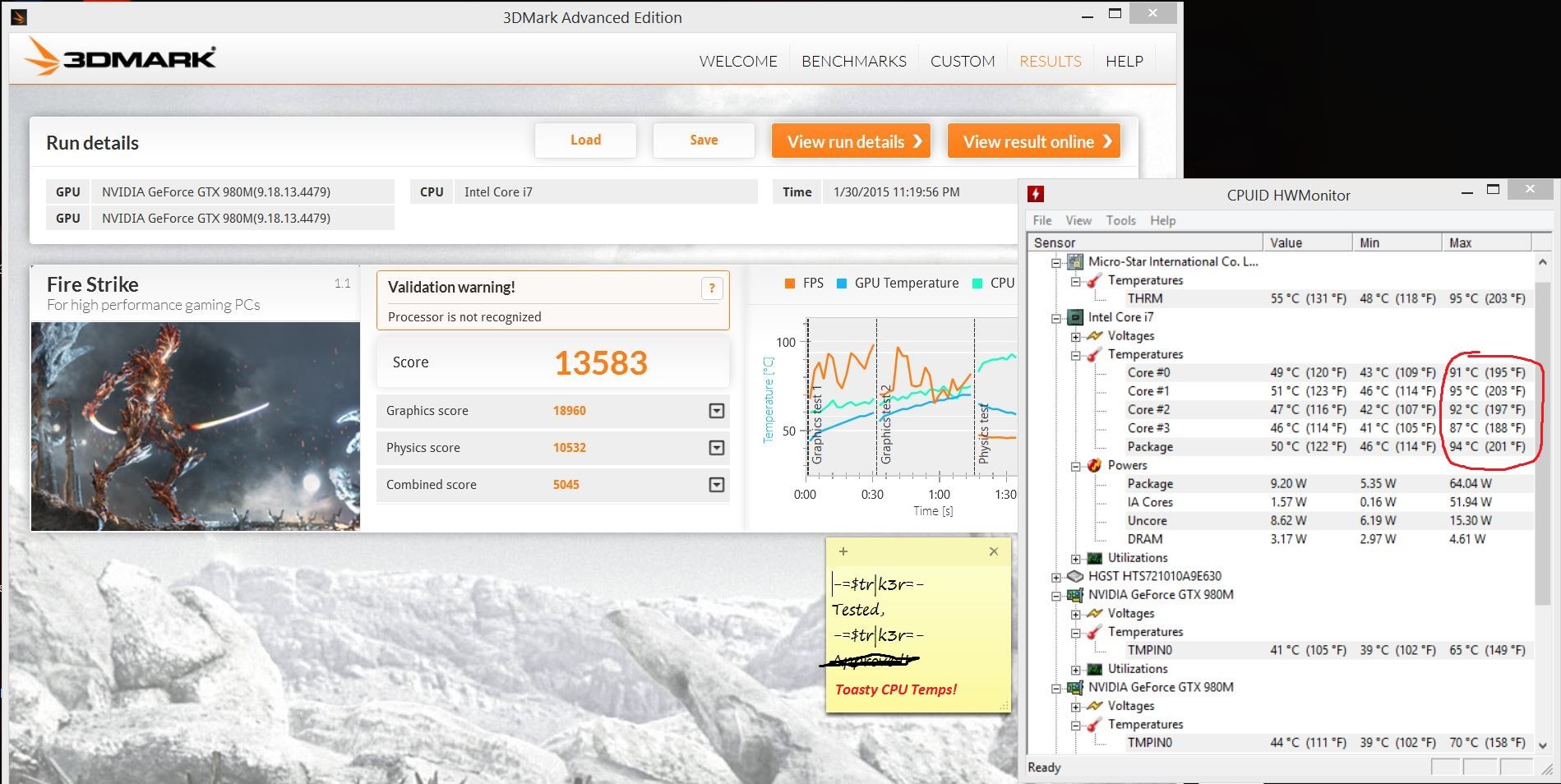Click the HWMonitor vertical scrollbar up arrow

(1542, 262)
